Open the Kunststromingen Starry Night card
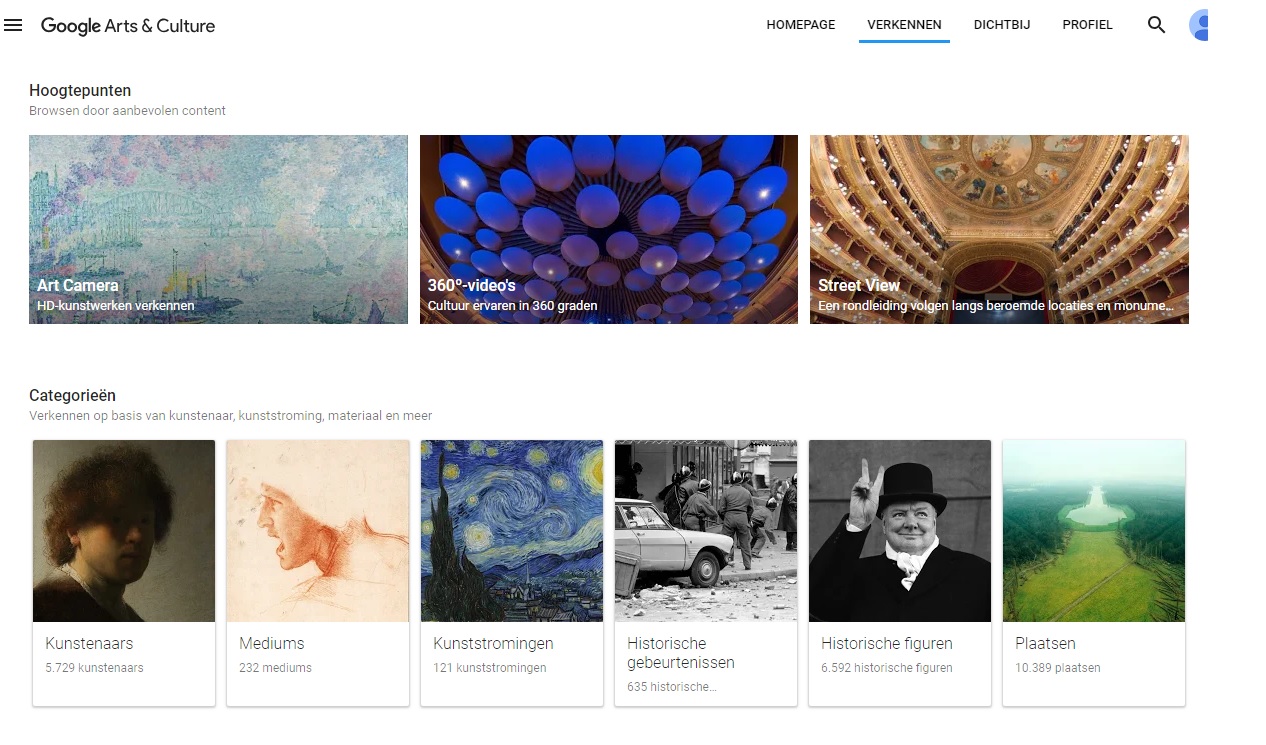Screen dimensions: 1266x745 (512, 573)
